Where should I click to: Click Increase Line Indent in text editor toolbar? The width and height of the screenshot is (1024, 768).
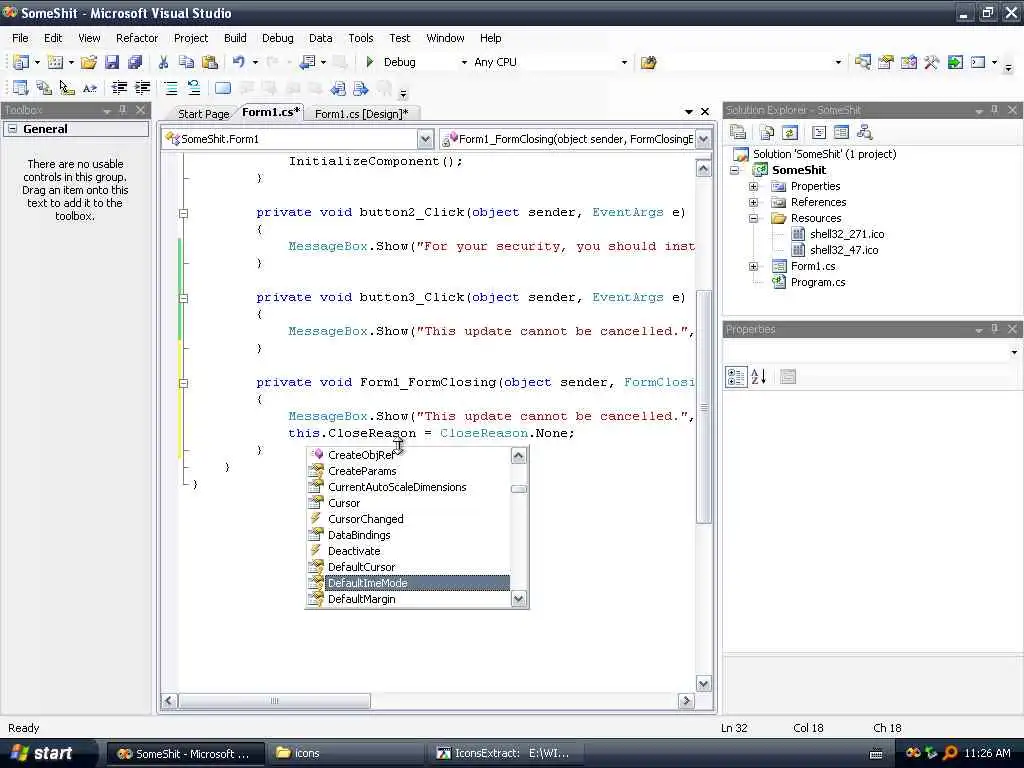pos(142,88)
